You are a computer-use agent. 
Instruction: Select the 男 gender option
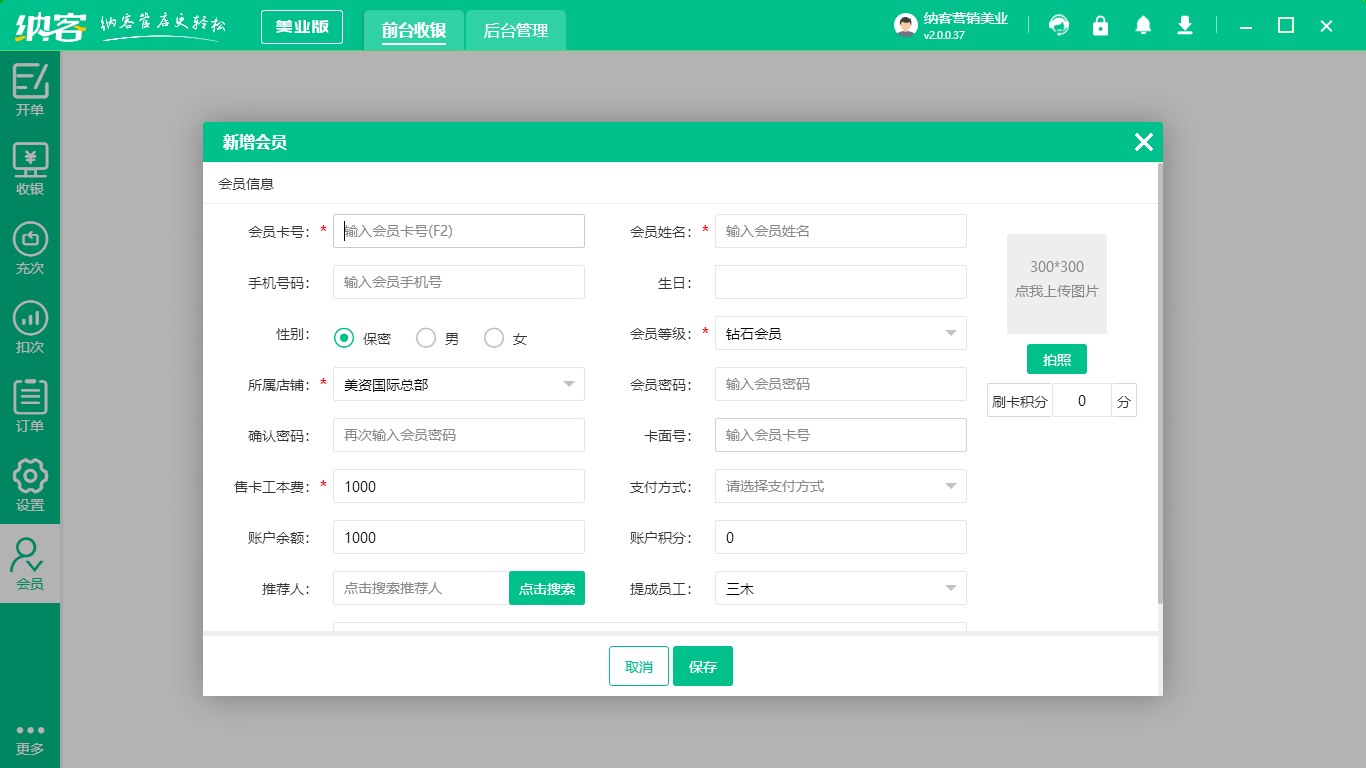click(x=424, y=338)
